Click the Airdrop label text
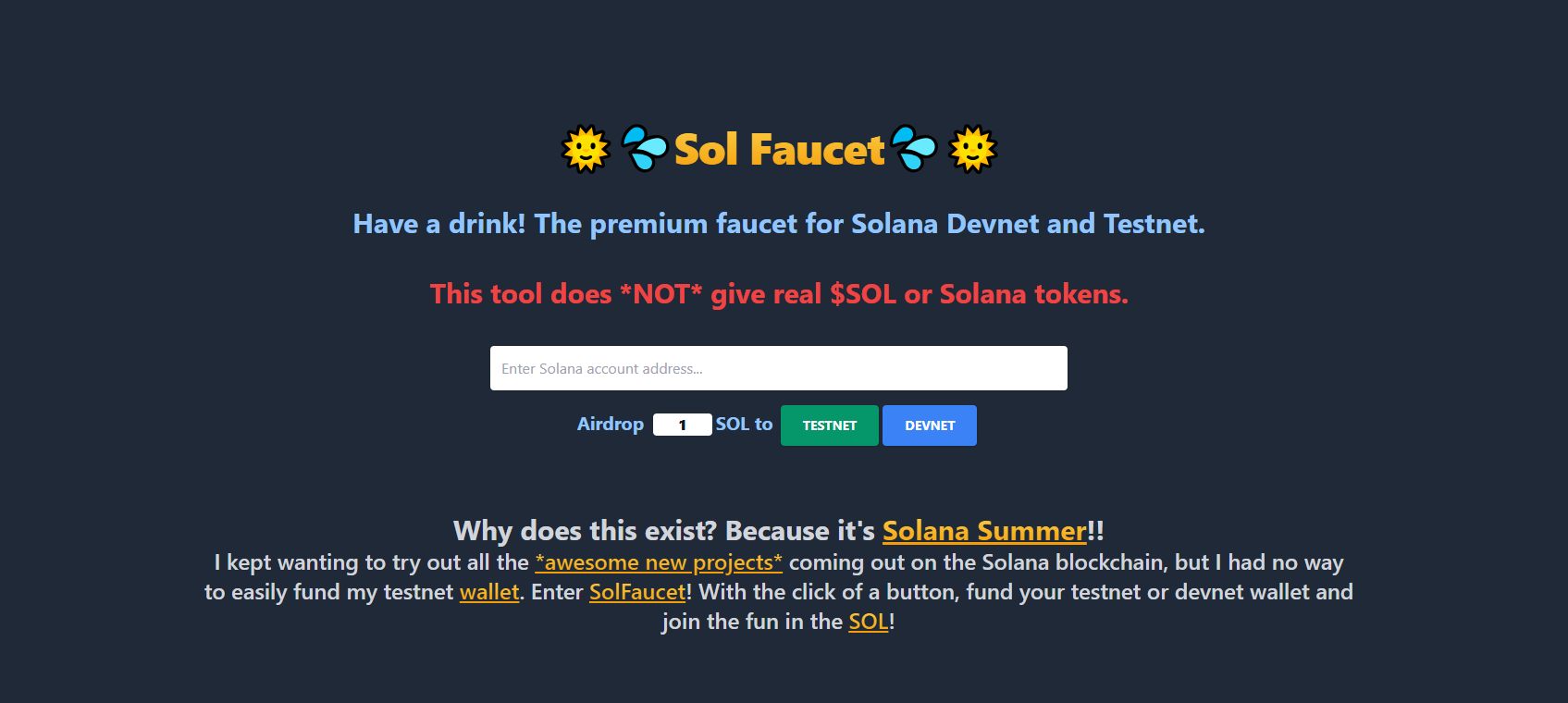This screenshot has height=703, width=1568. [610, 424]
